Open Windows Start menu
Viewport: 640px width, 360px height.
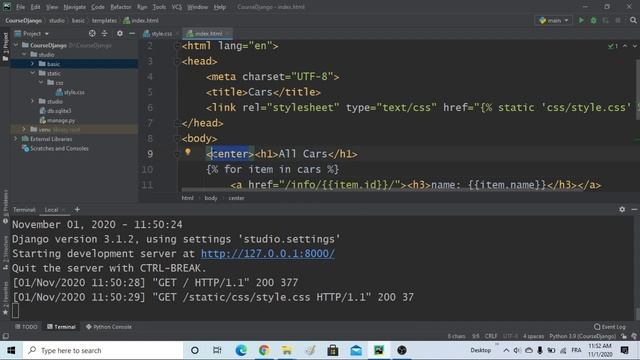(x=11, y=350)
